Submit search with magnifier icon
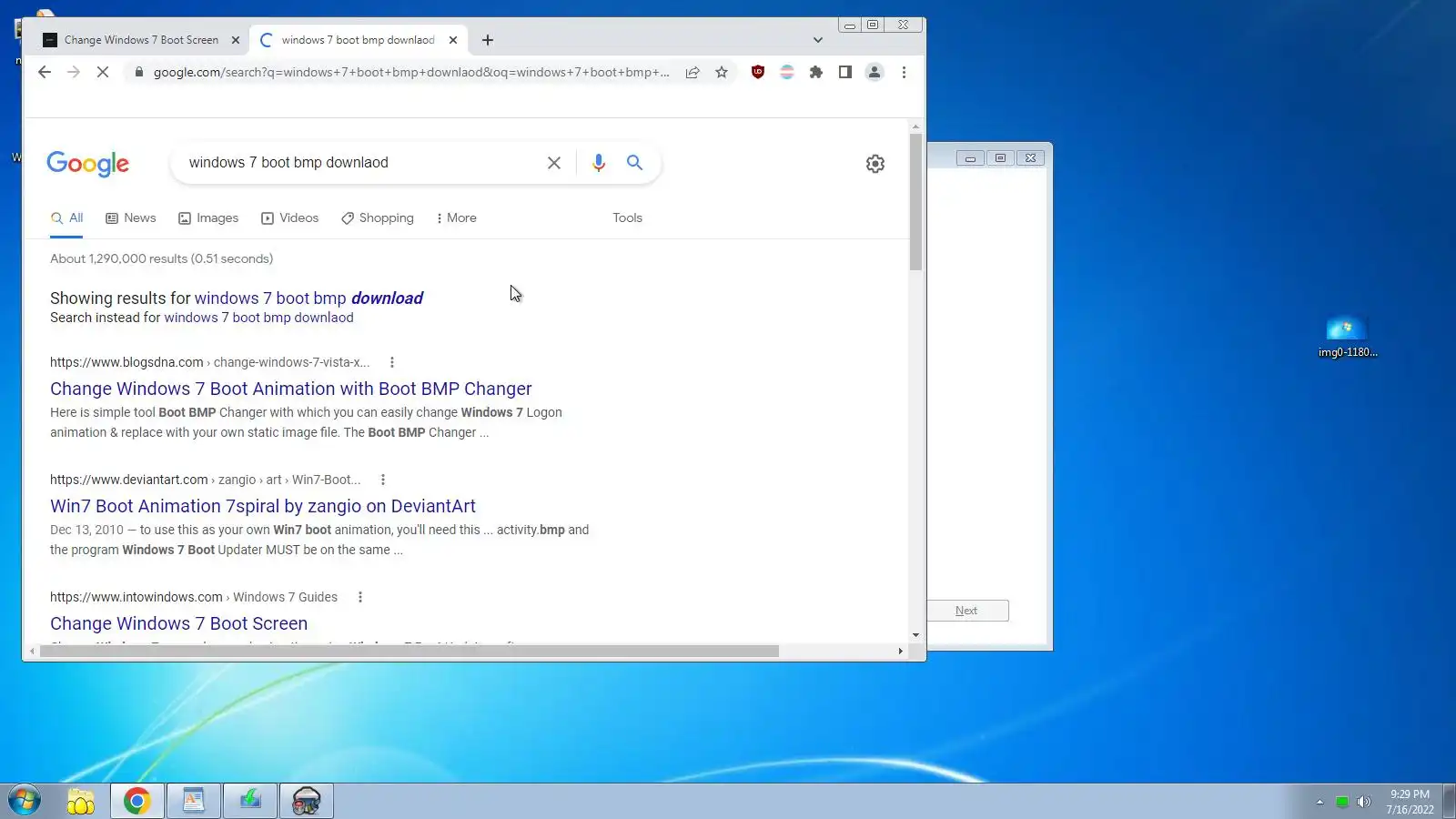The width and height of the screenshot is (1456, 819). pyautogui.click(x=634, y=163)
